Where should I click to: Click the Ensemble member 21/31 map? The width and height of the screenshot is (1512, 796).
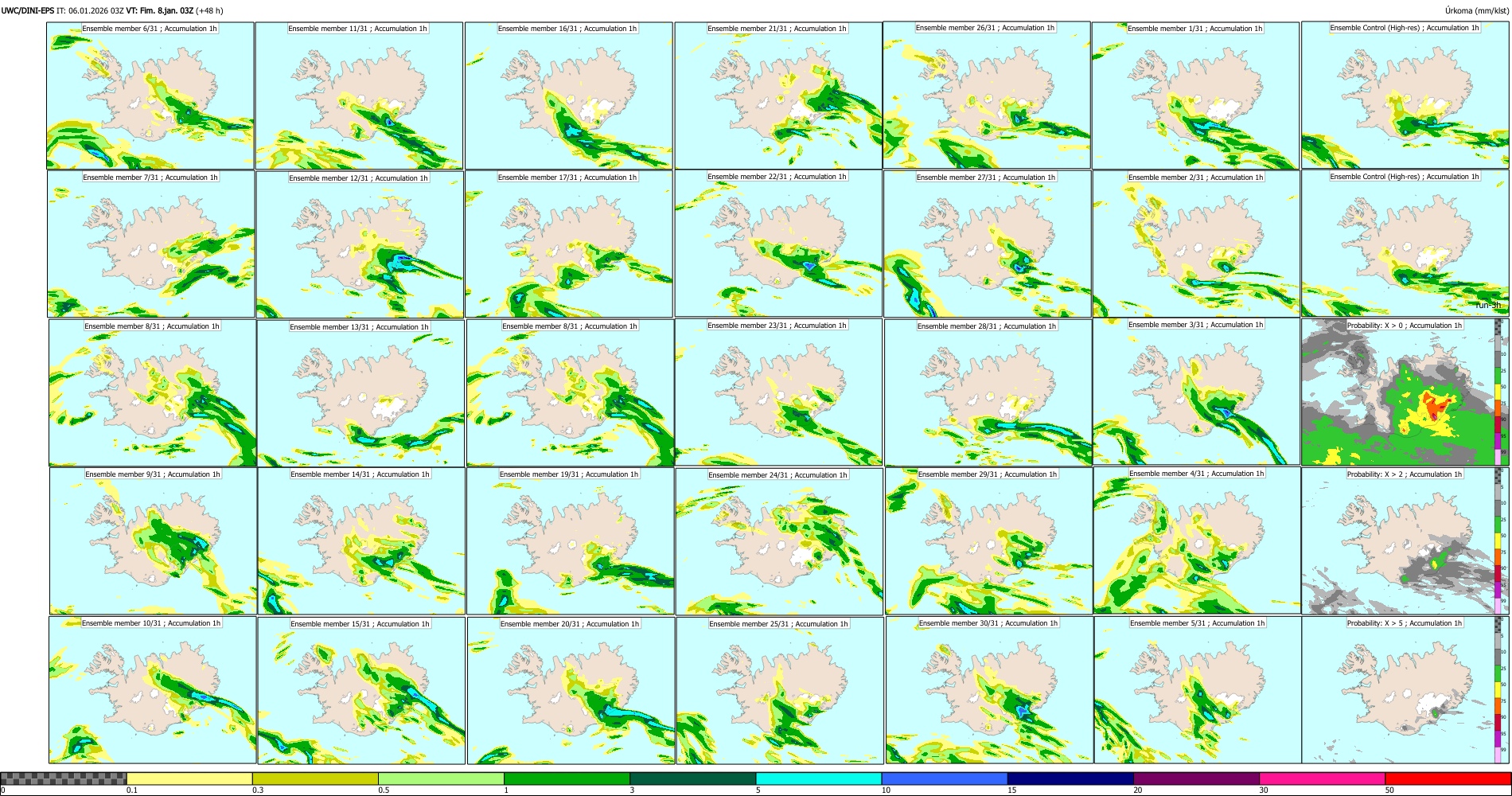[778, 96]
